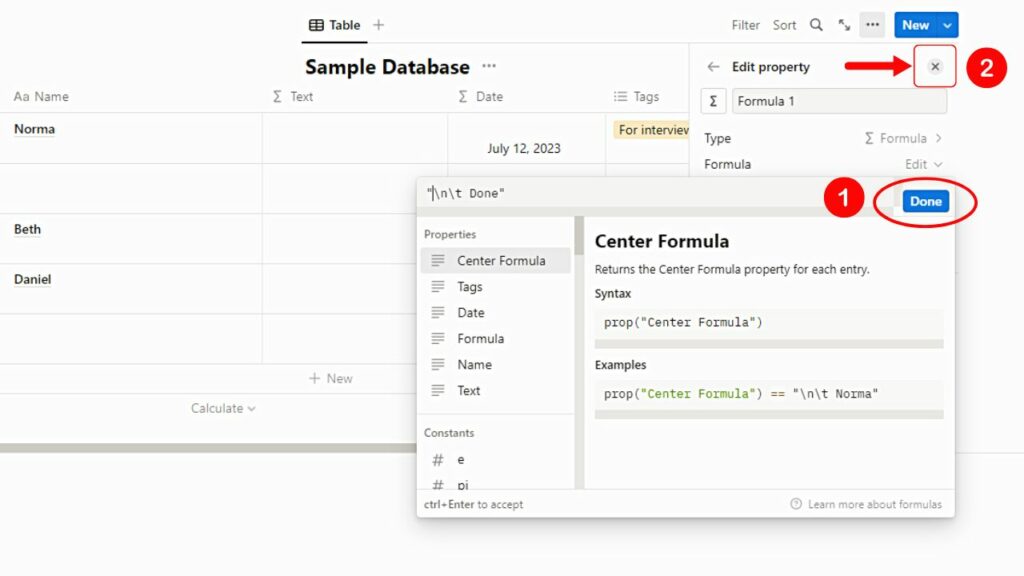Screen dimensions: 1024x576
Task: Select the yellow For interview tag
Action: pyautogui.click(x=651, y=129)
